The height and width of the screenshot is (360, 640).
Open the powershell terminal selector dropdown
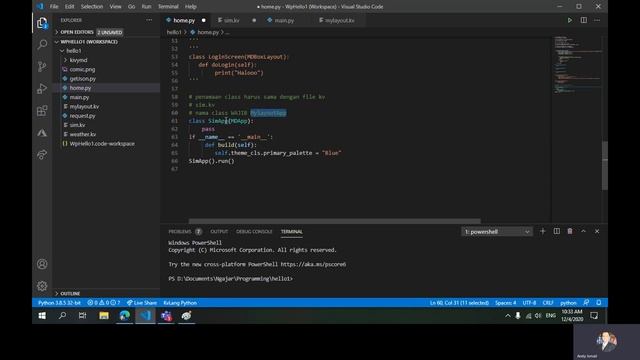click(497, 231)
